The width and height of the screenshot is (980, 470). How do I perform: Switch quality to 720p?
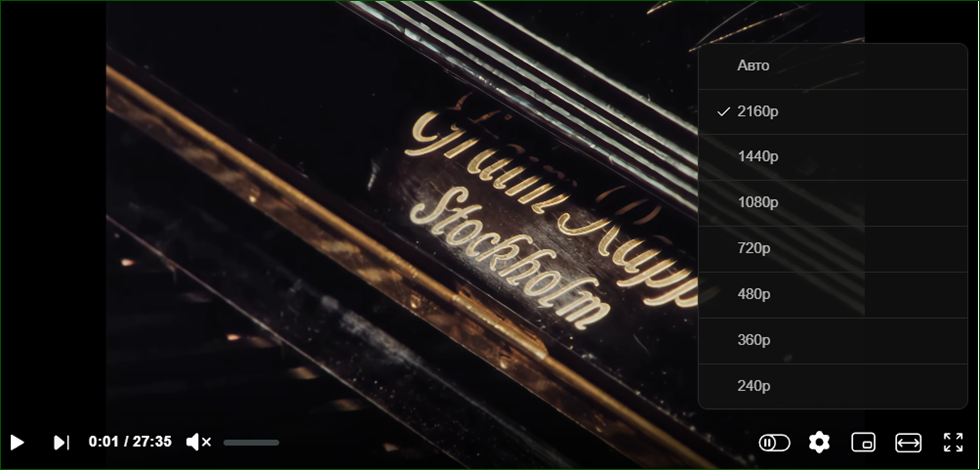pos(832,249)
